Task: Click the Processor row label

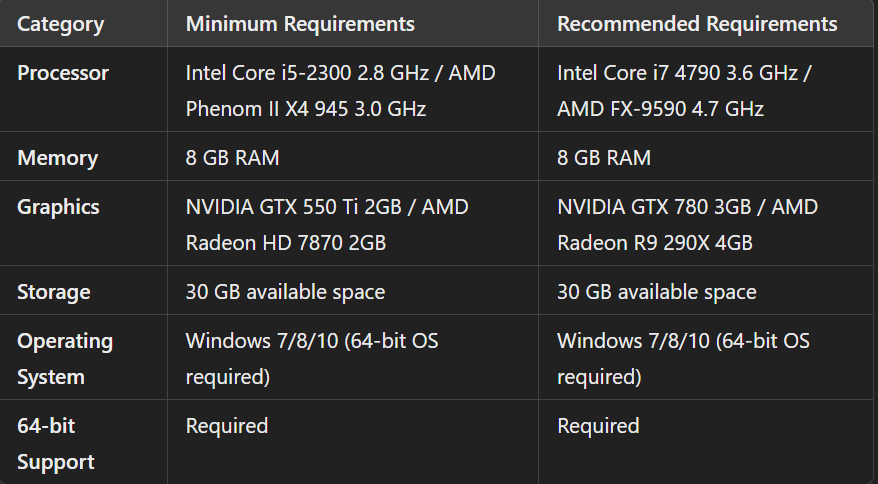Action: [x=63, y=73]
